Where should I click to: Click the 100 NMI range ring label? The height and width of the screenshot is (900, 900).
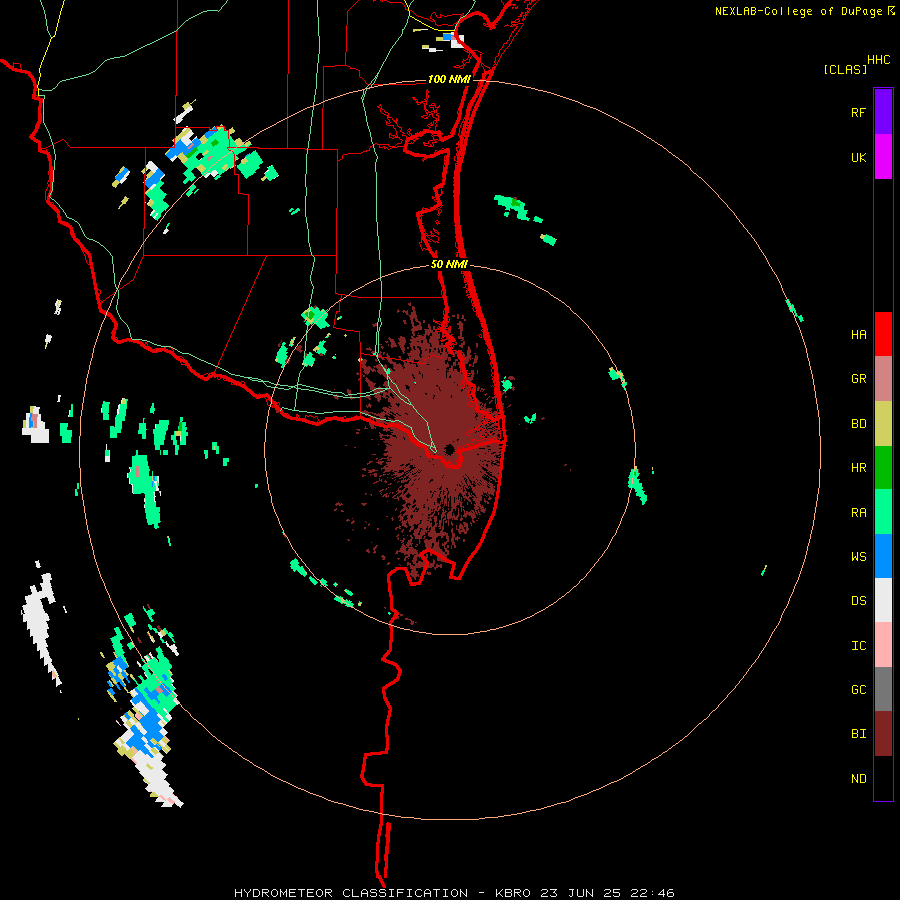tap(449, 79)
